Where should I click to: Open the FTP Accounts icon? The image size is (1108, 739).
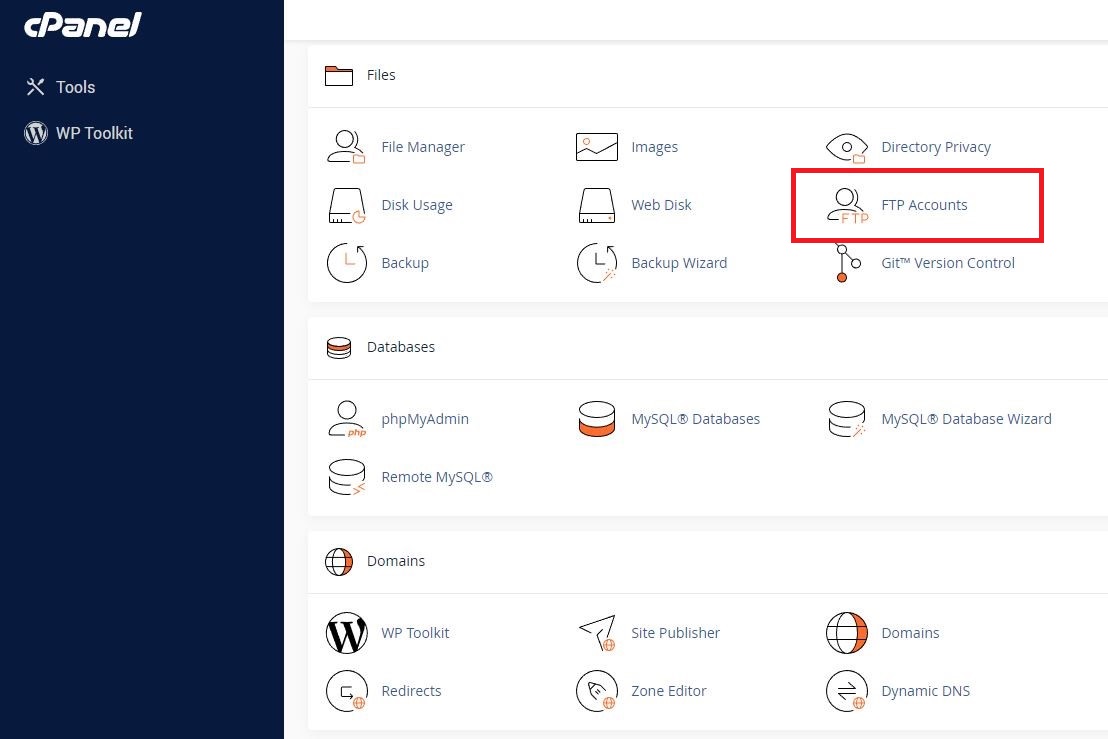(x=847, y=206)
